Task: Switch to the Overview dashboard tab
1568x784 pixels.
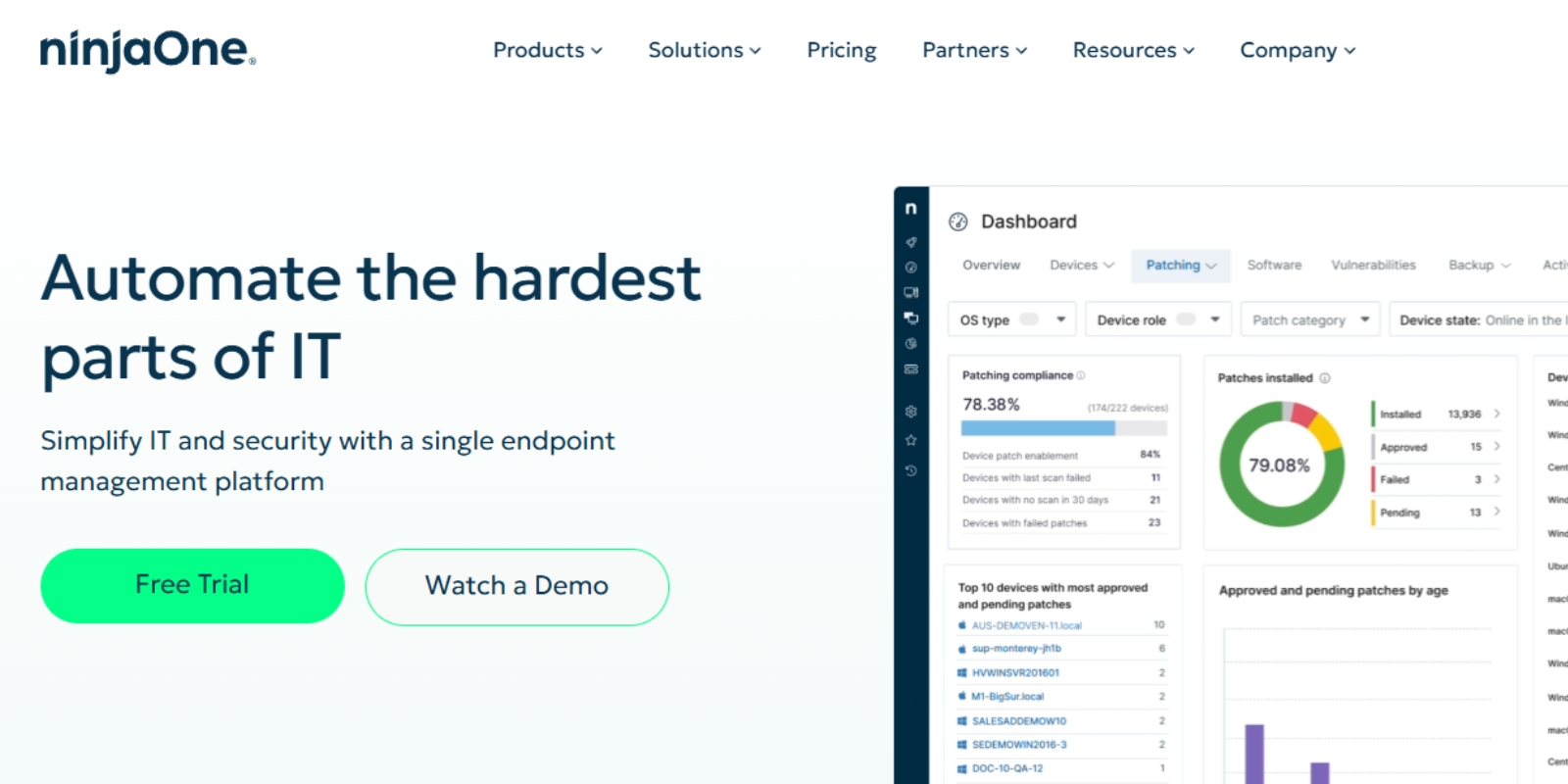Action: 991,266
